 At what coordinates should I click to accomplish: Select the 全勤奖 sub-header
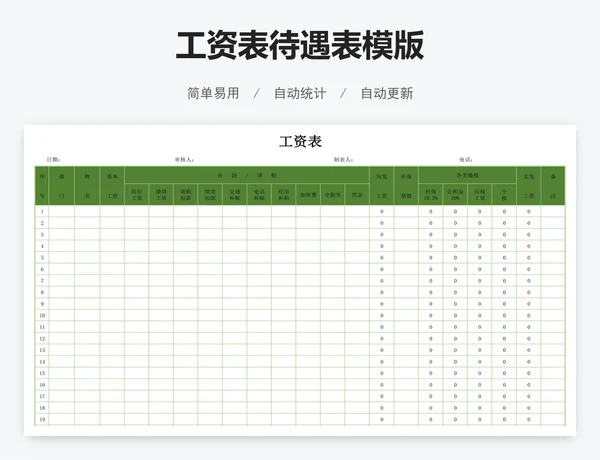[x=333, y=194]
